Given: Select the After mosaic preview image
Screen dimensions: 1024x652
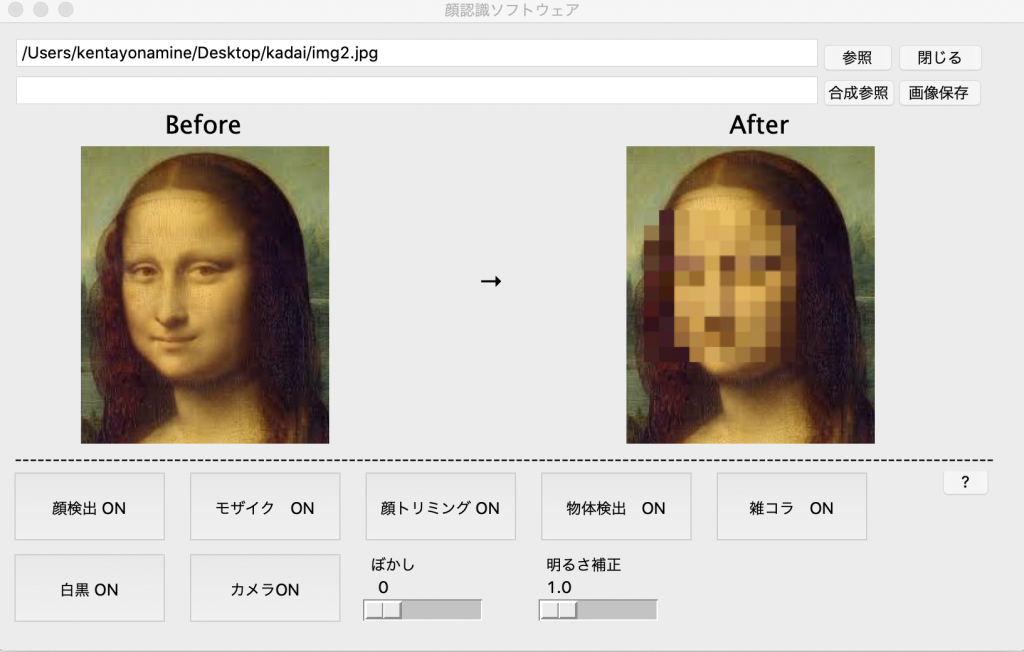Looking at the screenshot, I should (750, 295).
